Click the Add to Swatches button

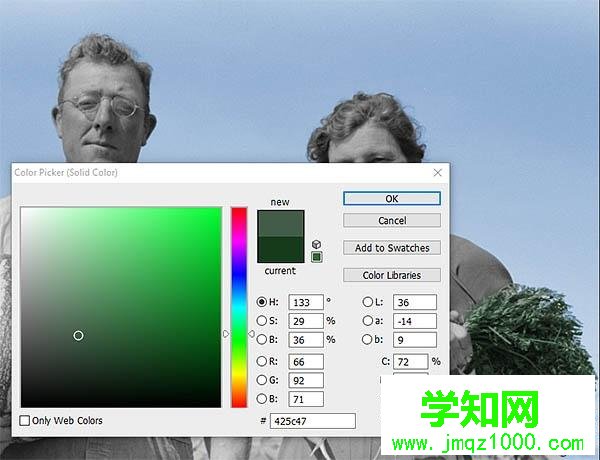click(392, 248)
